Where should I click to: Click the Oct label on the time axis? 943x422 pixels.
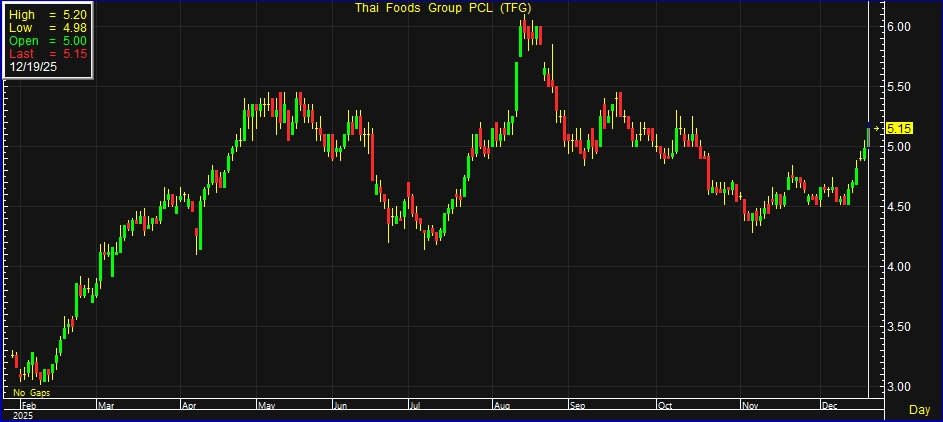click(x=665, y=406)
